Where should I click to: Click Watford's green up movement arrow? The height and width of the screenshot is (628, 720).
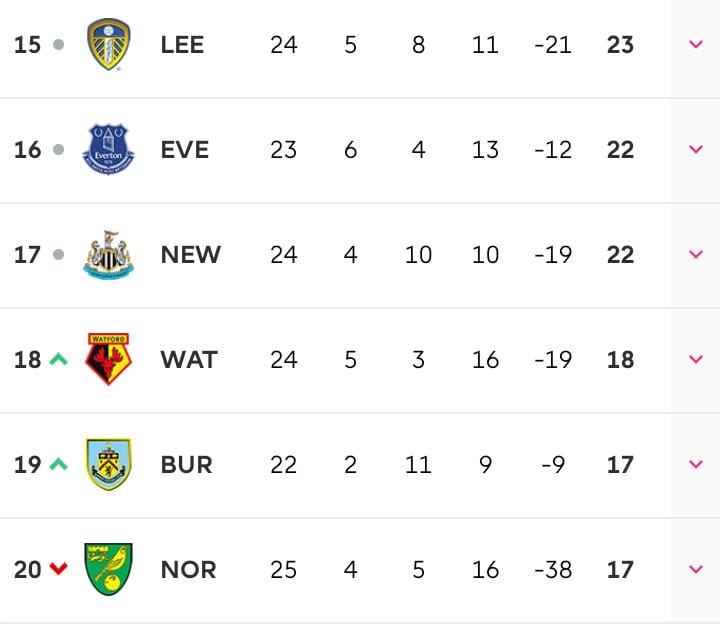point(58,360)
